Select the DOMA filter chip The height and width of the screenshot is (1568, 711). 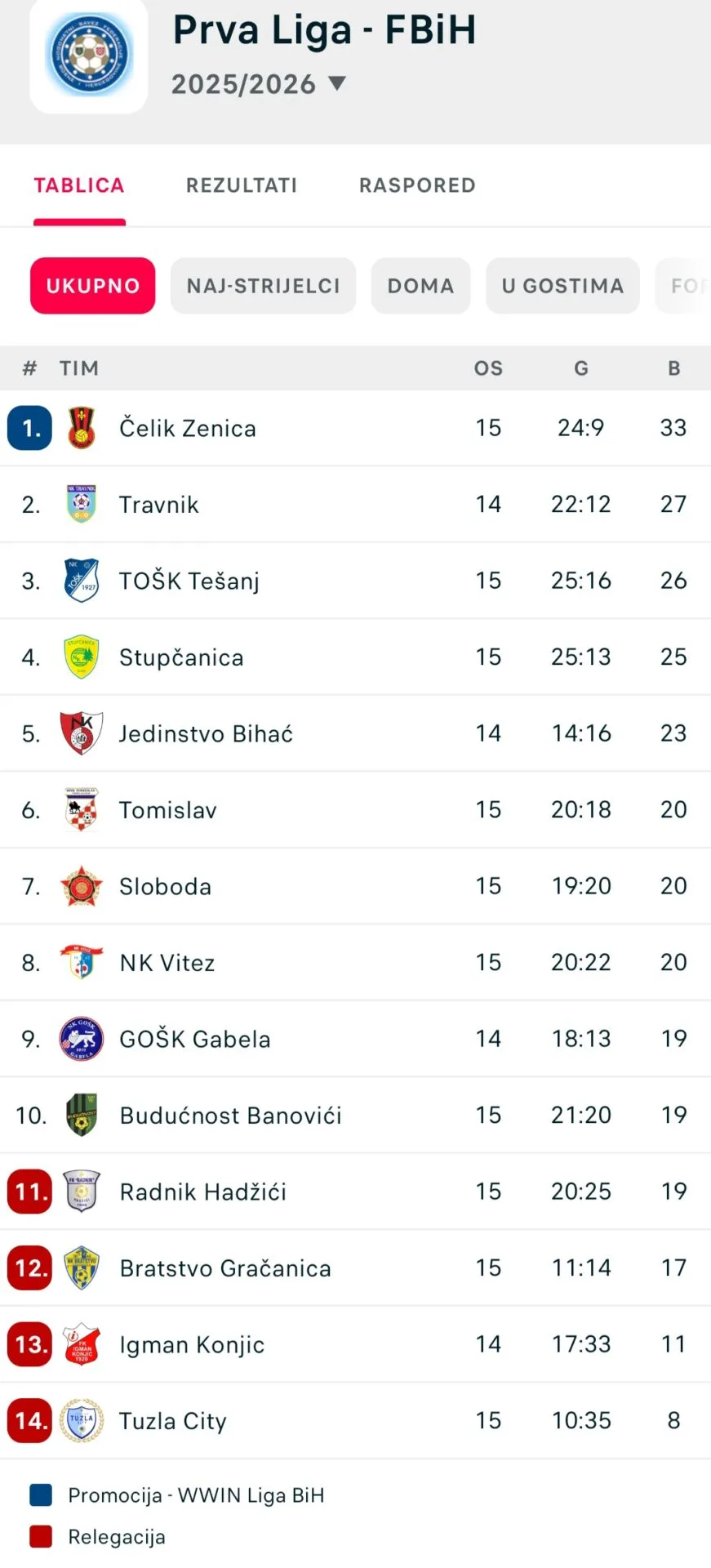point(420,286)
